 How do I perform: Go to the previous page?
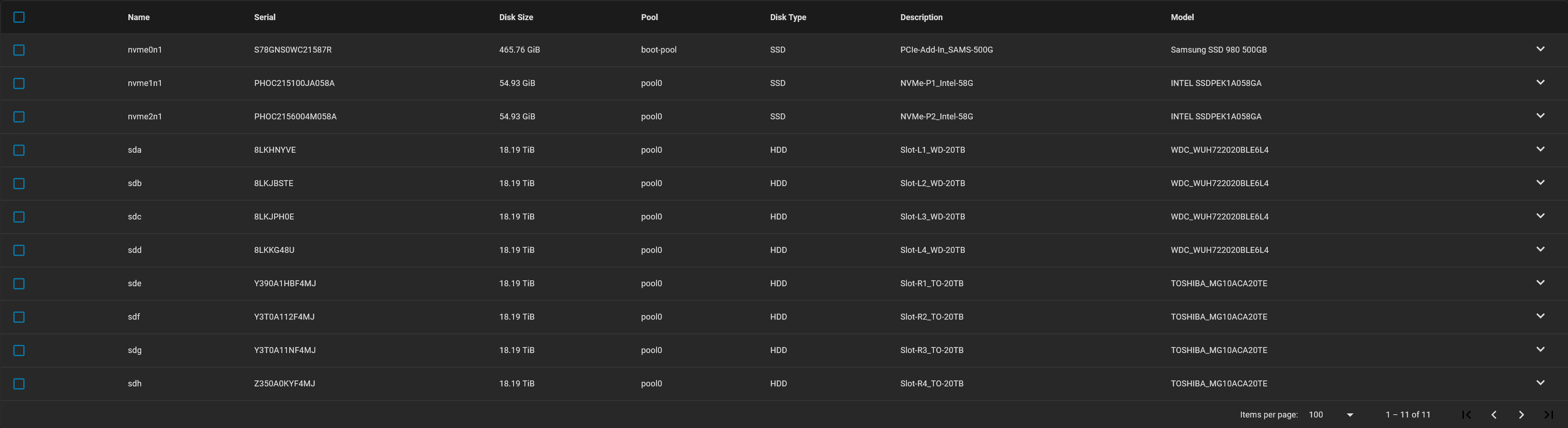coord(1494,415)
